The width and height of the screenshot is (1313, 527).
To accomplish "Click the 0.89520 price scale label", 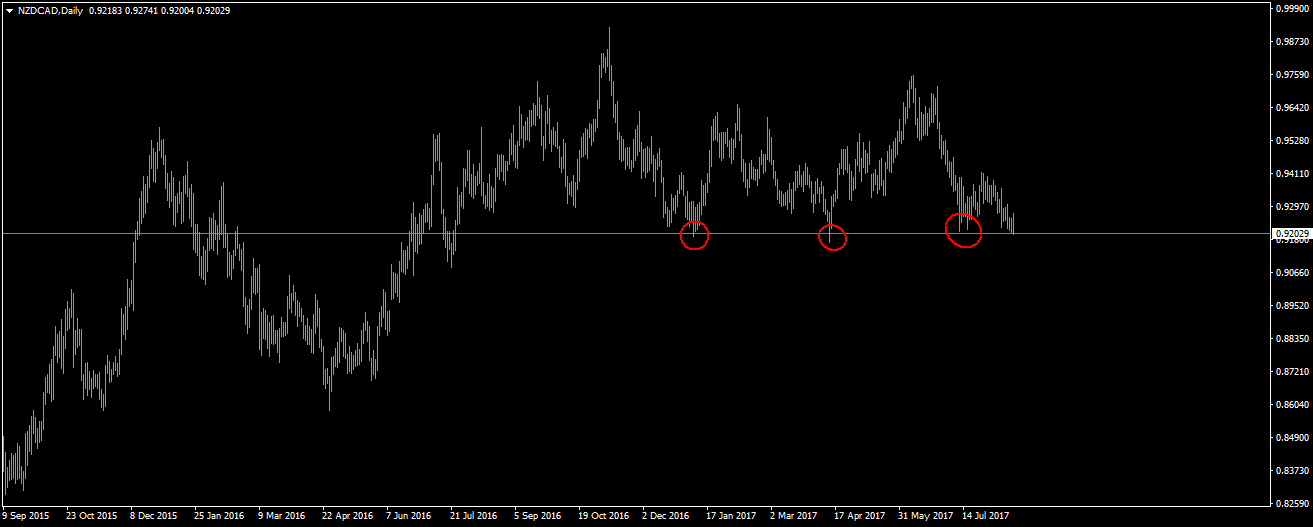I will pyautogui.click(x=1292, y=305).
